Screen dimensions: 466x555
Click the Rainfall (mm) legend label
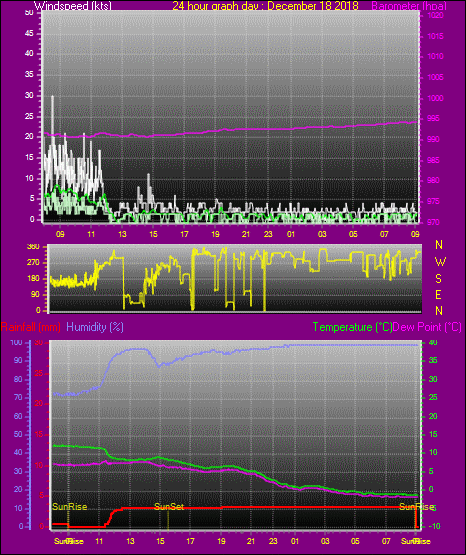pos(31,327)
